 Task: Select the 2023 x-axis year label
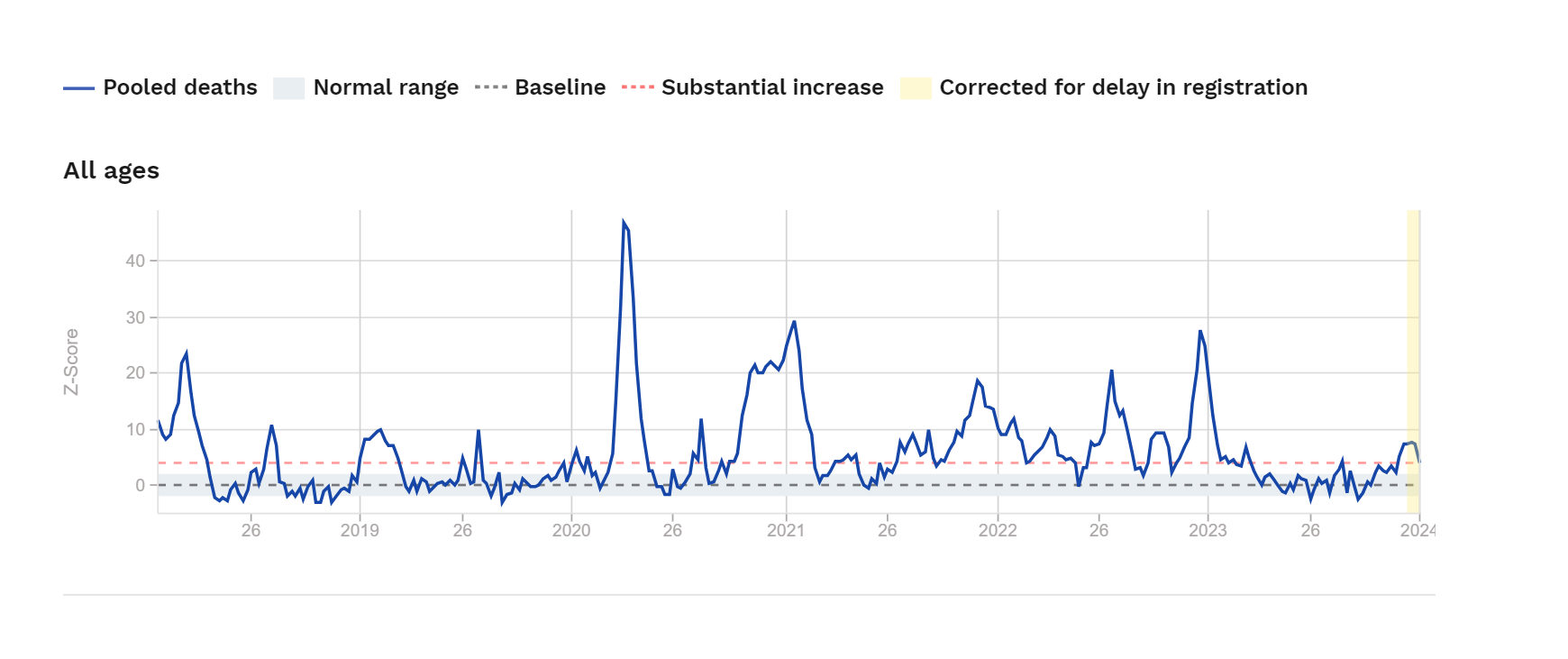(x=1208, y=530)
